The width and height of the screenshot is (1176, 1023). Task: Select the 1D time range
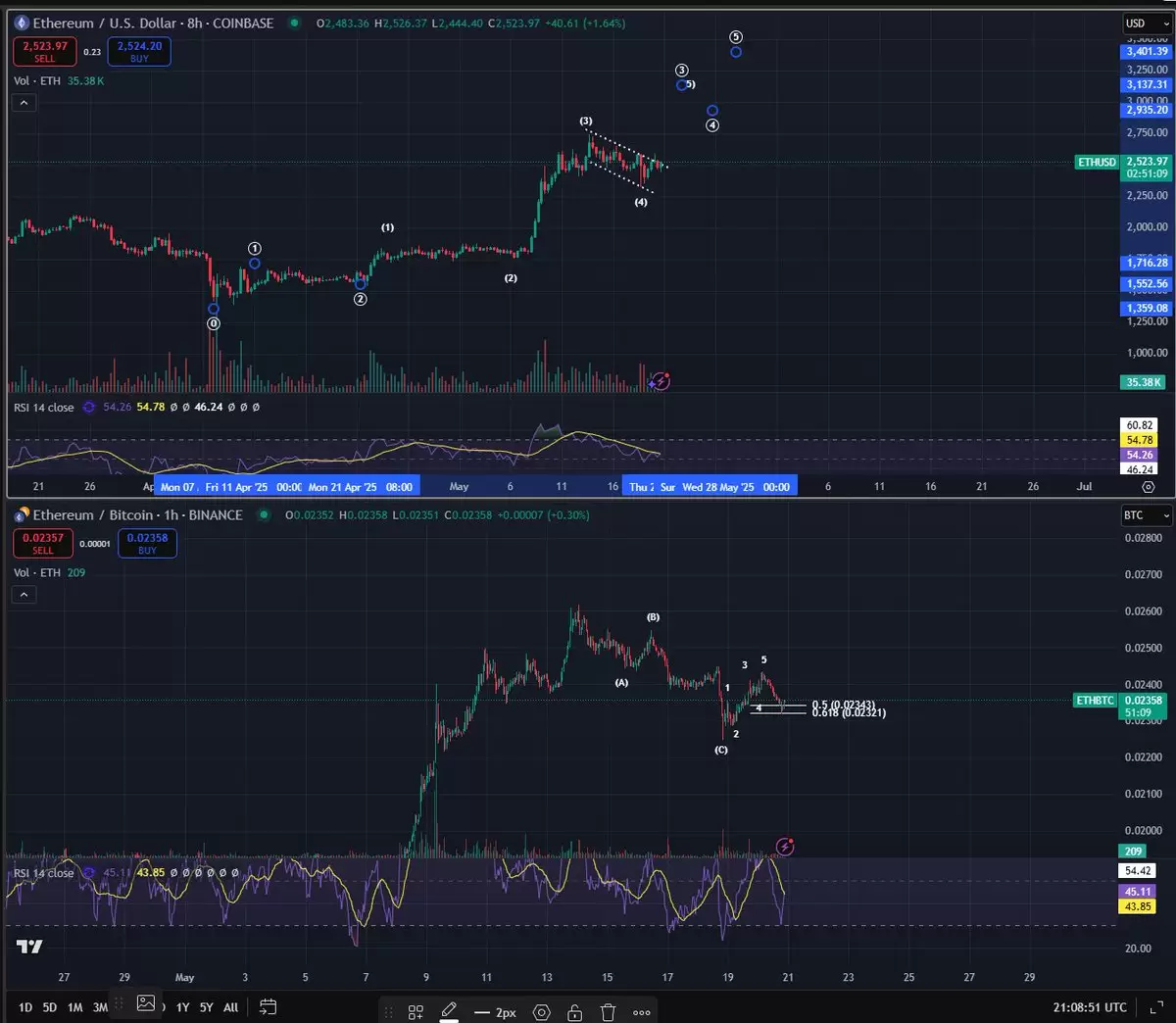click(x=25, y=1007)
